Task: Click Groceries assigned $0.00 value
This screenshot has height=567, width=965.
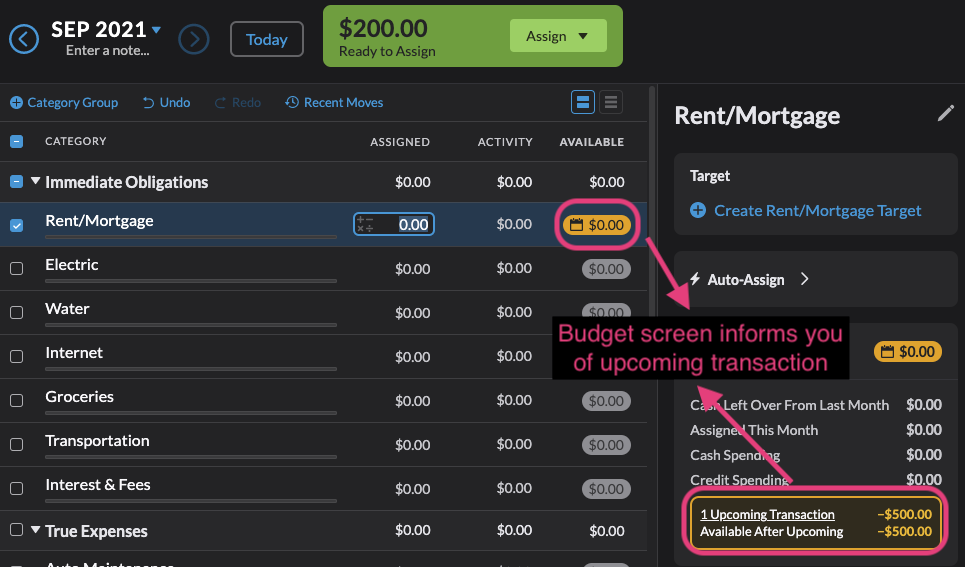Action: point(412,401)
